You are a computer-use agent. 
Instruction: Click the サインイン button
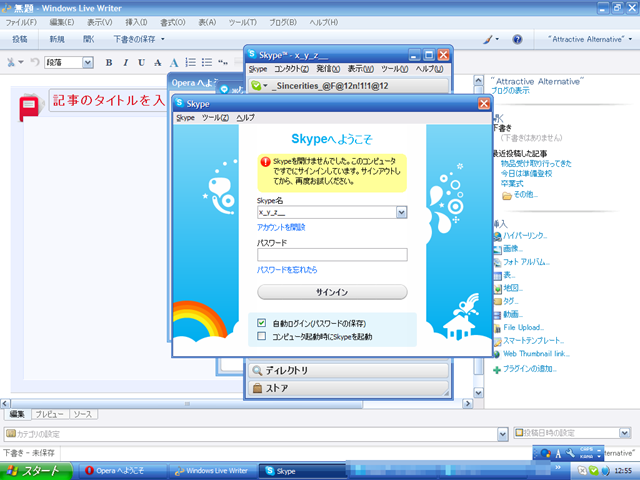click(332, 292)
